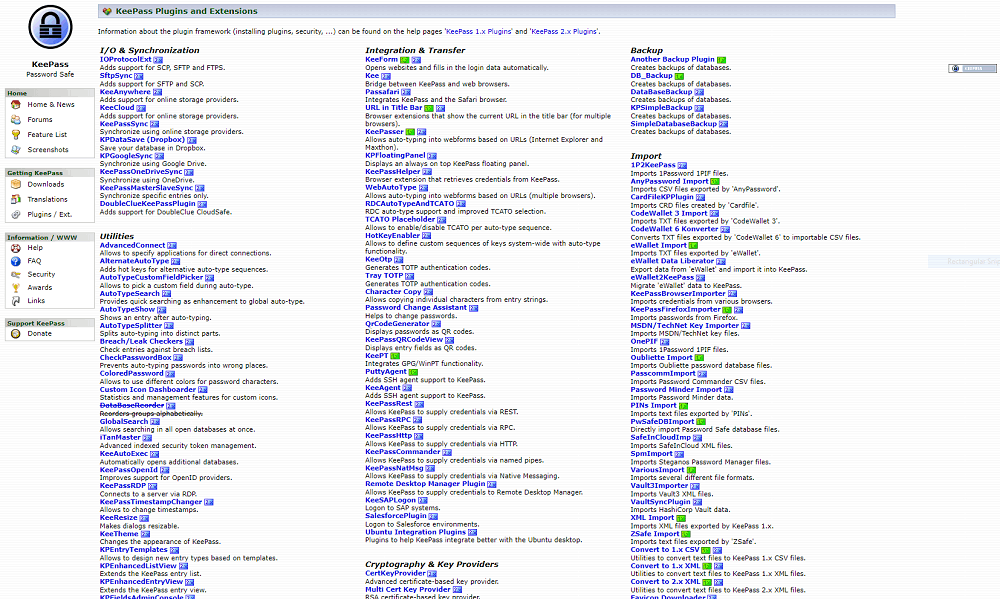Click the blue 2.x badge beside KeePasser
The image size is (1000, 599).
[422, 132]
